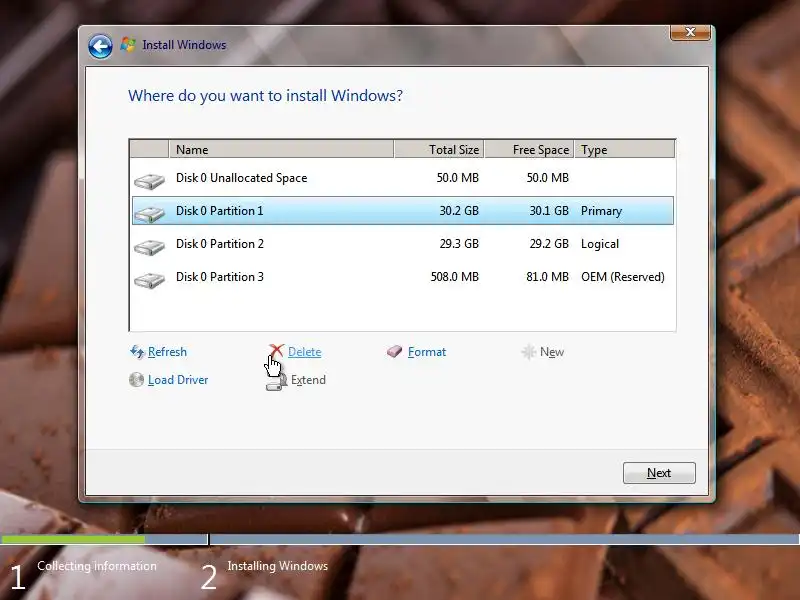Close the Install Windows dialog
Screen dimensions: 800x600
(x=690, y=32)
